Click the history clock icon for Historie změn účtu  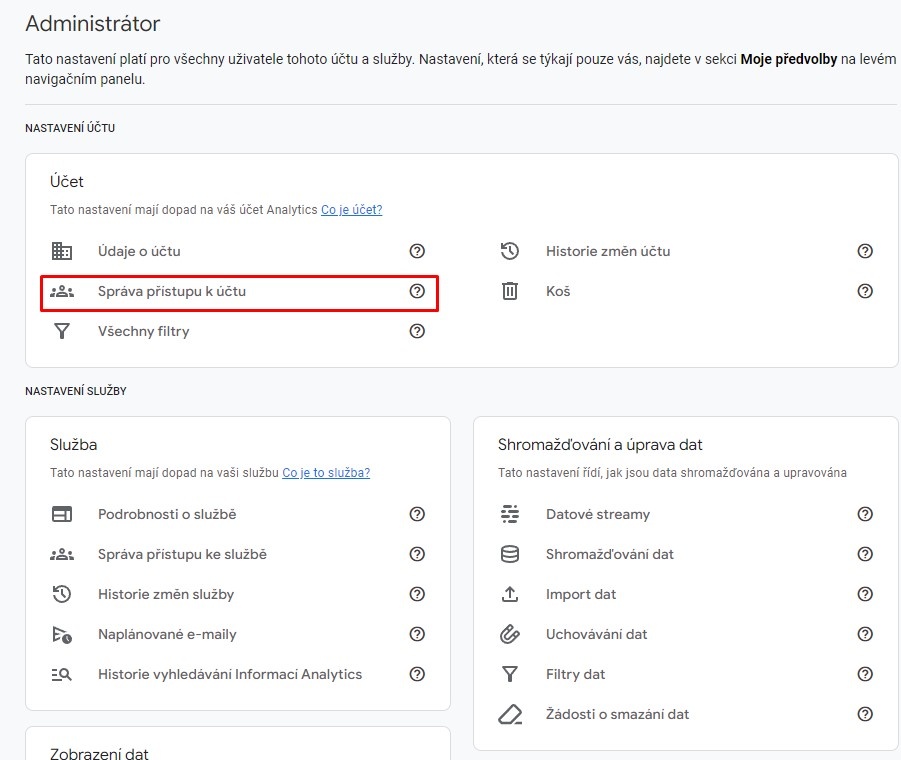[x=510, y=251]
